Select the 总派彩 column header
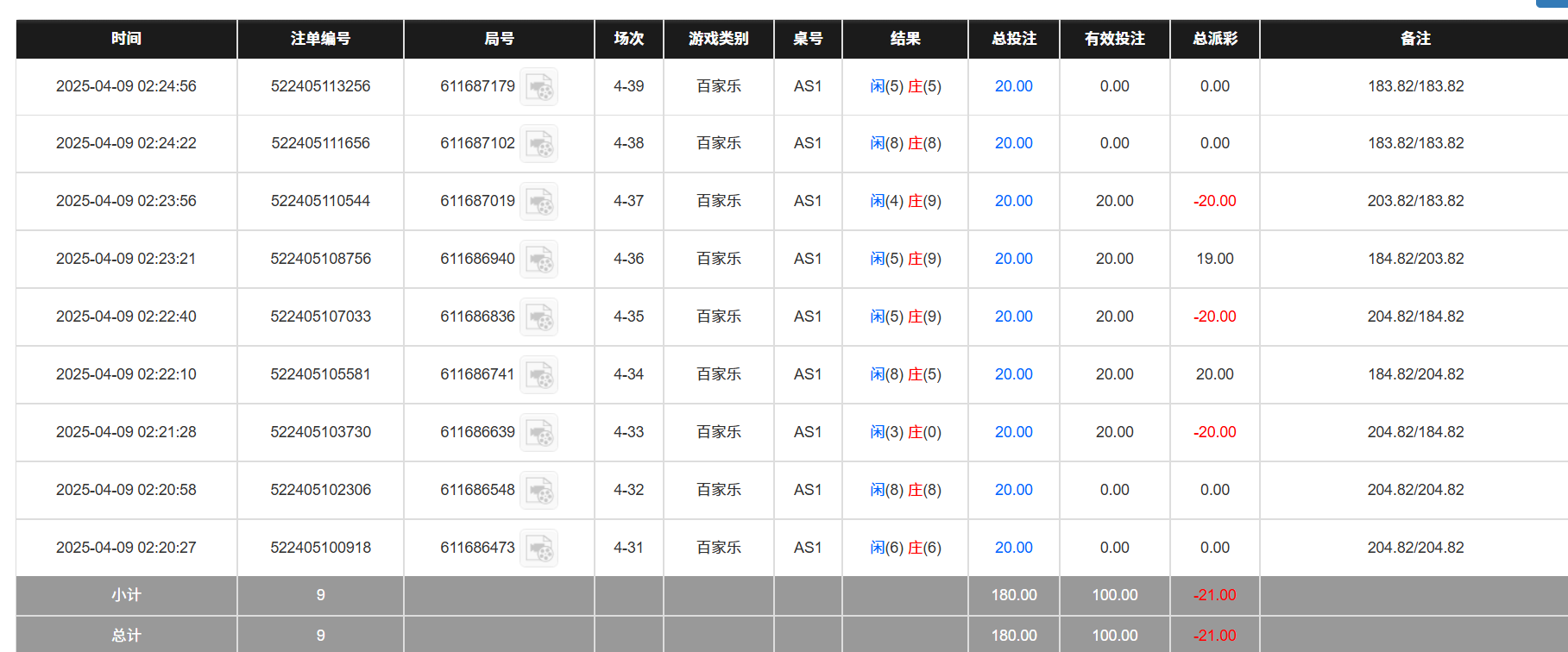 click(x=1214, y=39)
